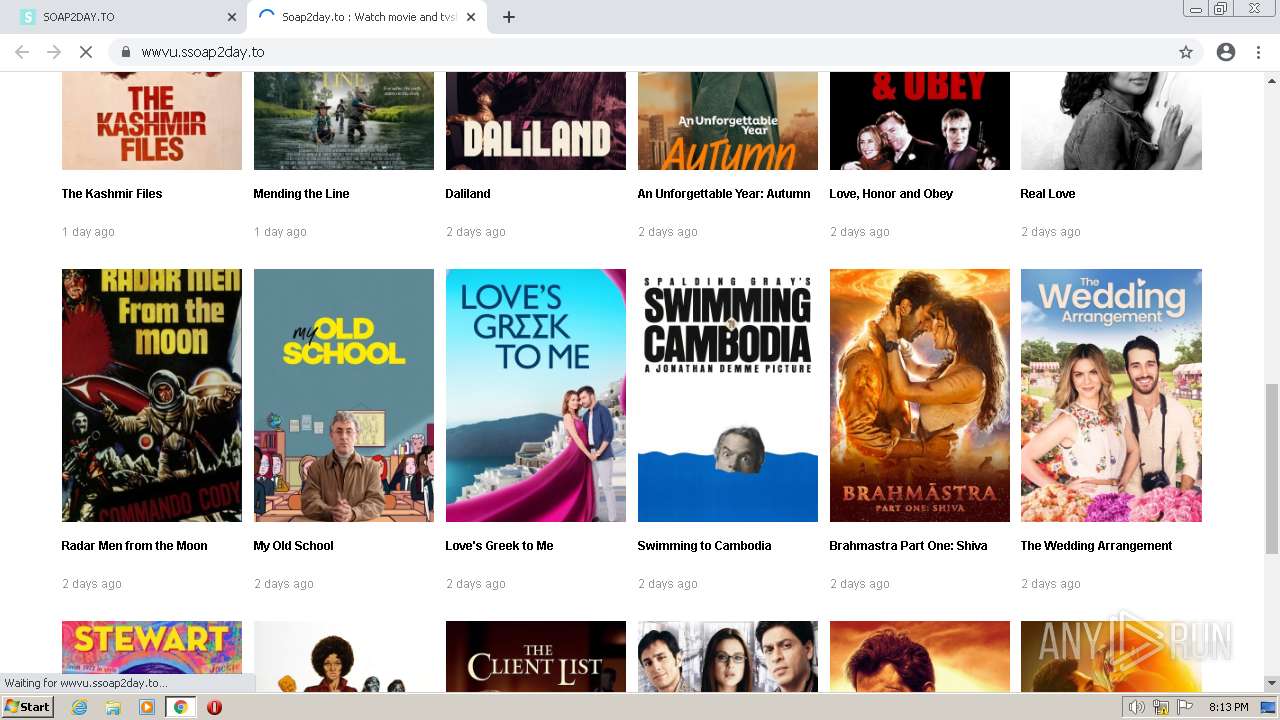Click Mending the Line title link
The width and height of the screenshot is (1280, 720).
click(301, 194)
